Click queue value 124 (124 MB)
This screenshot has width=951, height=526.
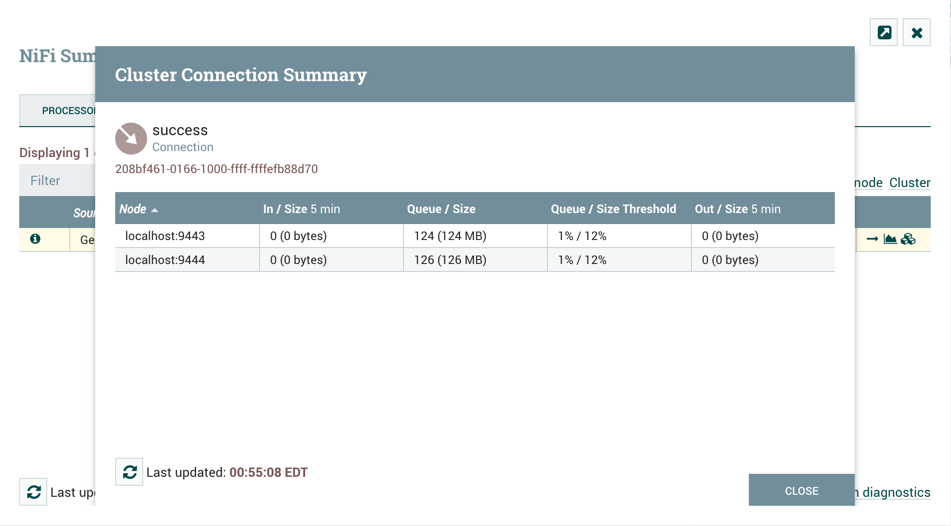(x=450, y=236)
